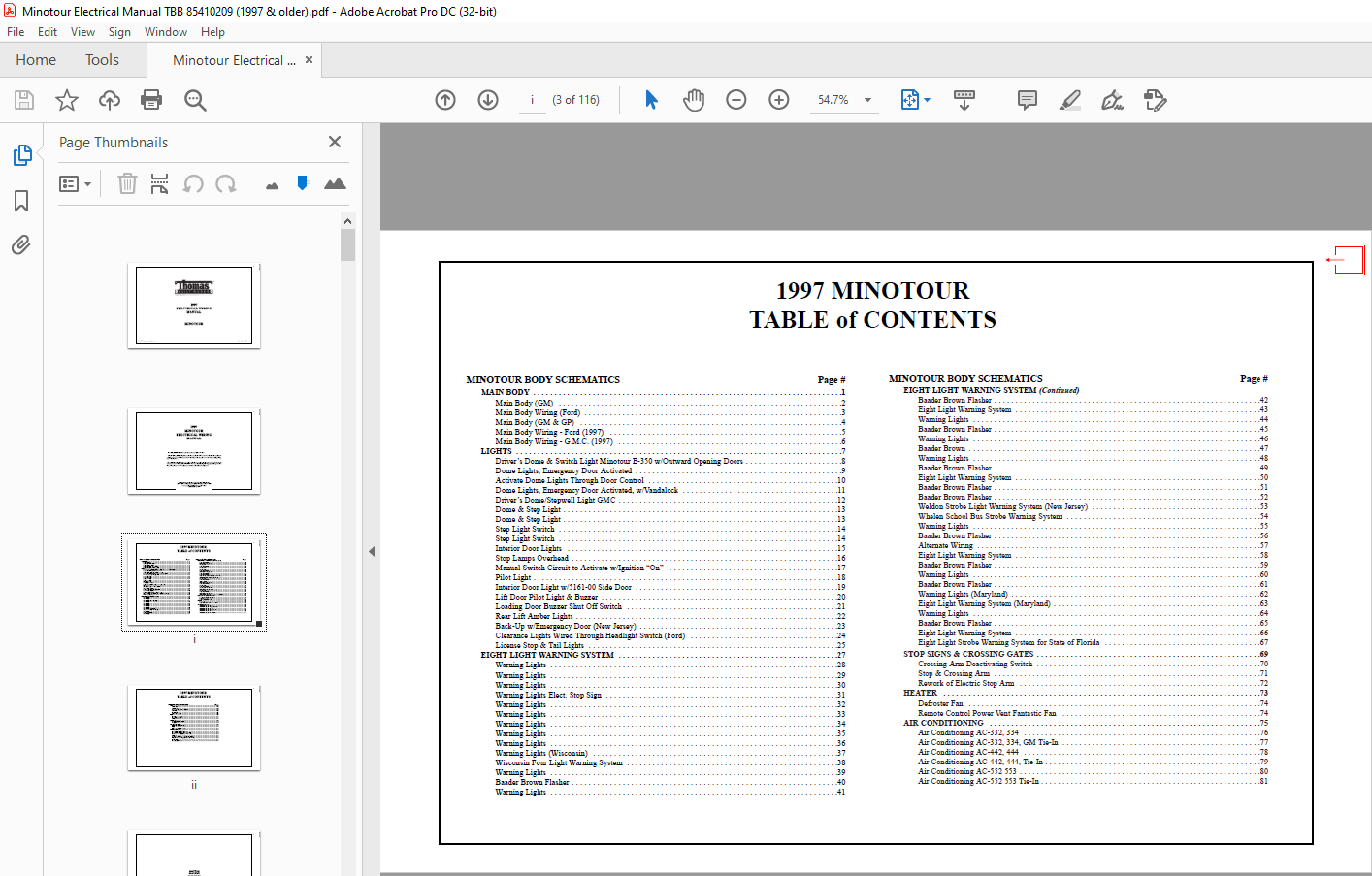Collapse the navigation pane arrow
The width and height of the screenshot is (1372, 876).
(371, 551)
